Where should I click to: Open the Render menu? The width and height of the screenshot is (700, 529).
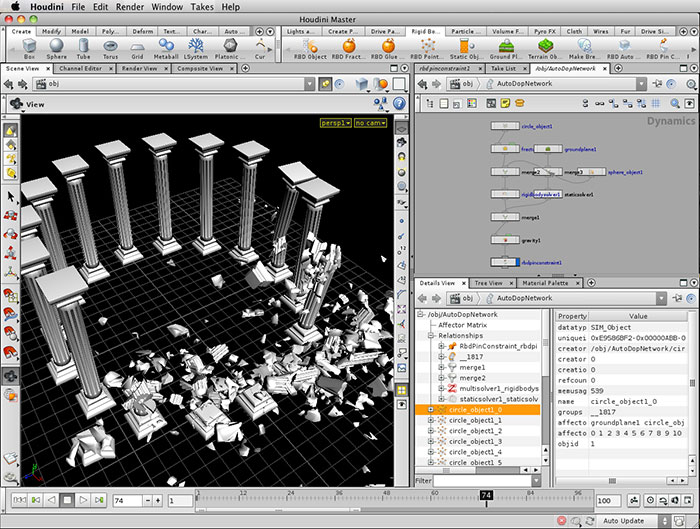[x=130, y=7]
